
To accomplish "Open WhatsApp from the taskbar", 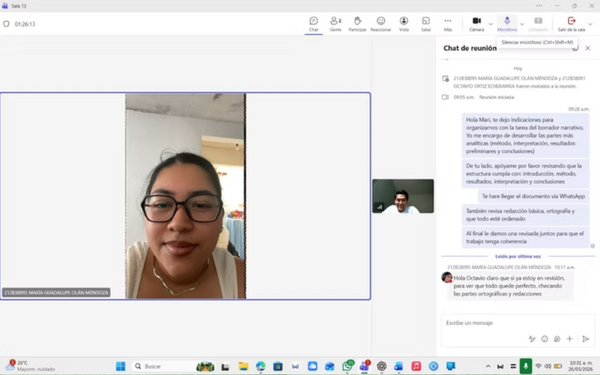I will tap(348, 366).
